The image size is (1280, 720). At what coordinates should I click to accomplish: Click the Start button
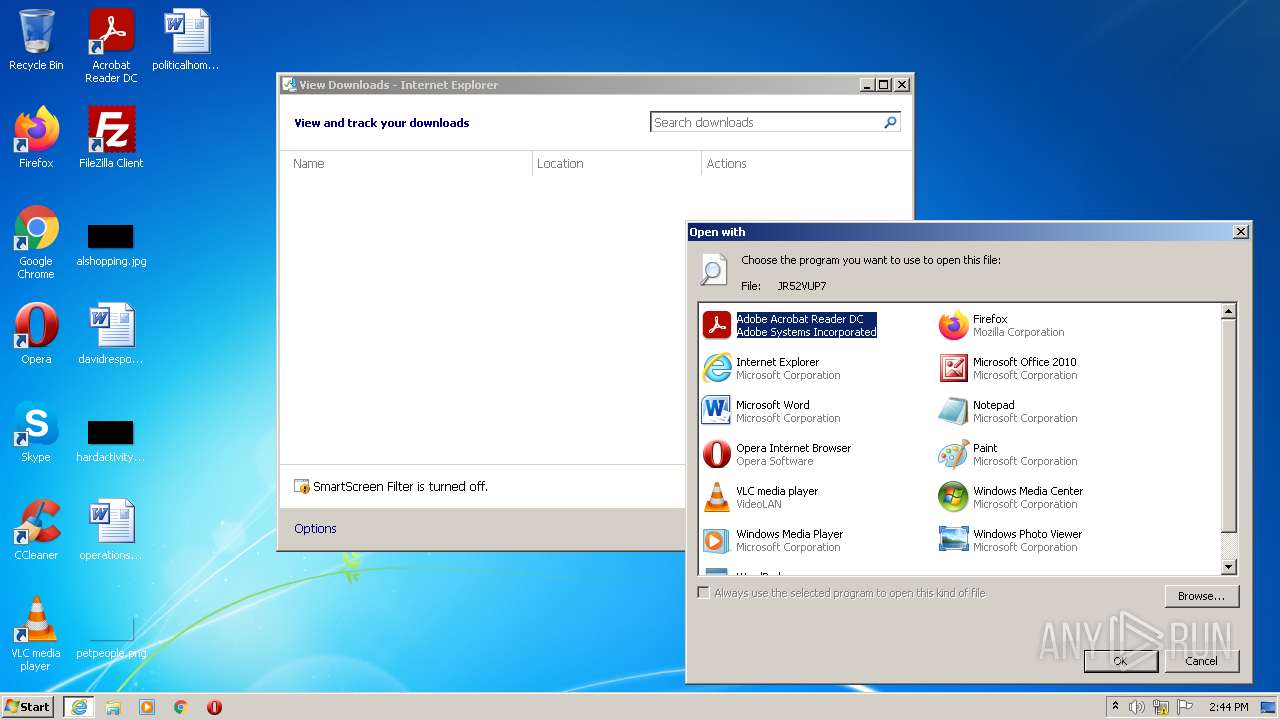point(29,706)
